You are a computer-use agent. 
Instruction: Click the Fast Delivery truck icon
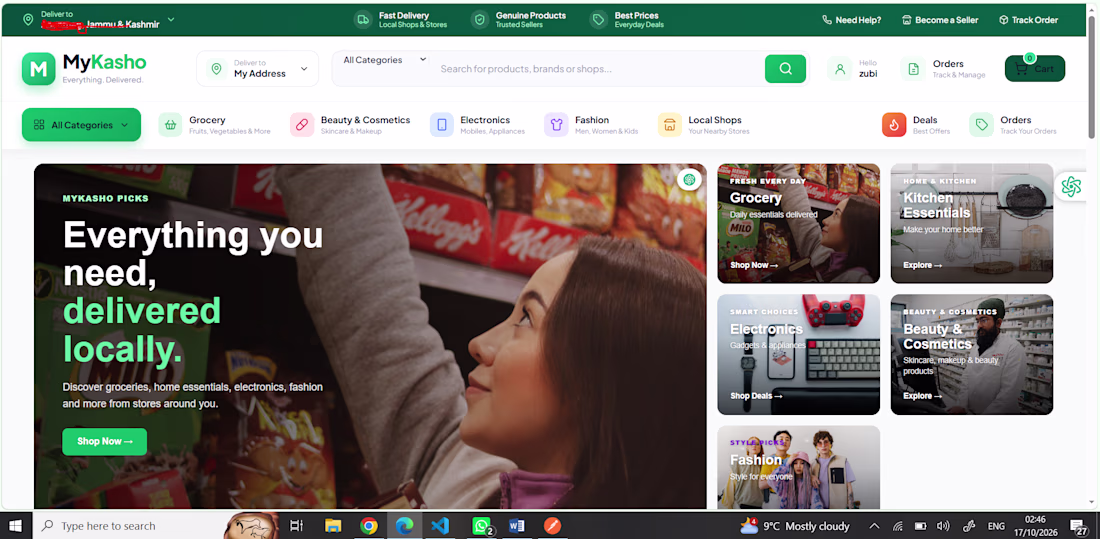click(363, 20)
